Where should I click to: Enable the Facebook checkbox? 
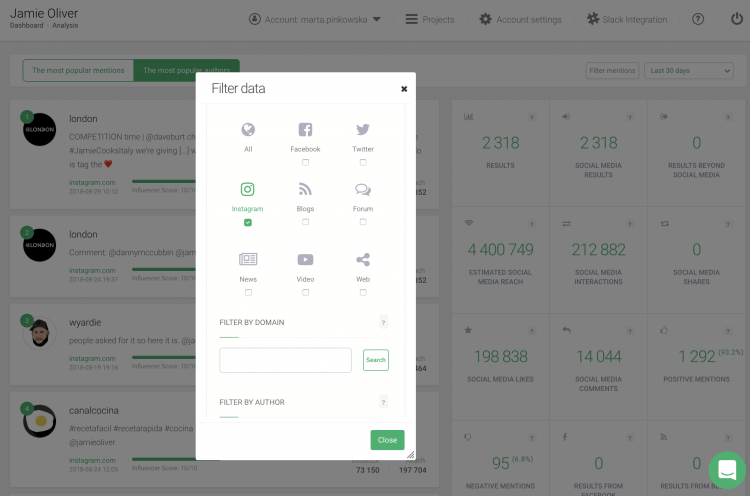click(305, 163)
